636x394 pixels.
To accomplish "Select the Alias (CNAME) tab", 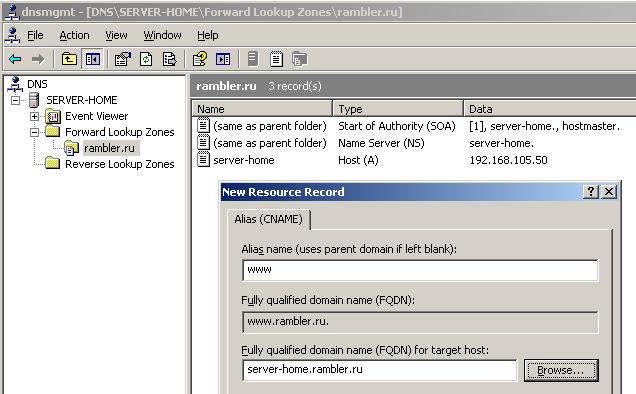I will tap(269, 219).
